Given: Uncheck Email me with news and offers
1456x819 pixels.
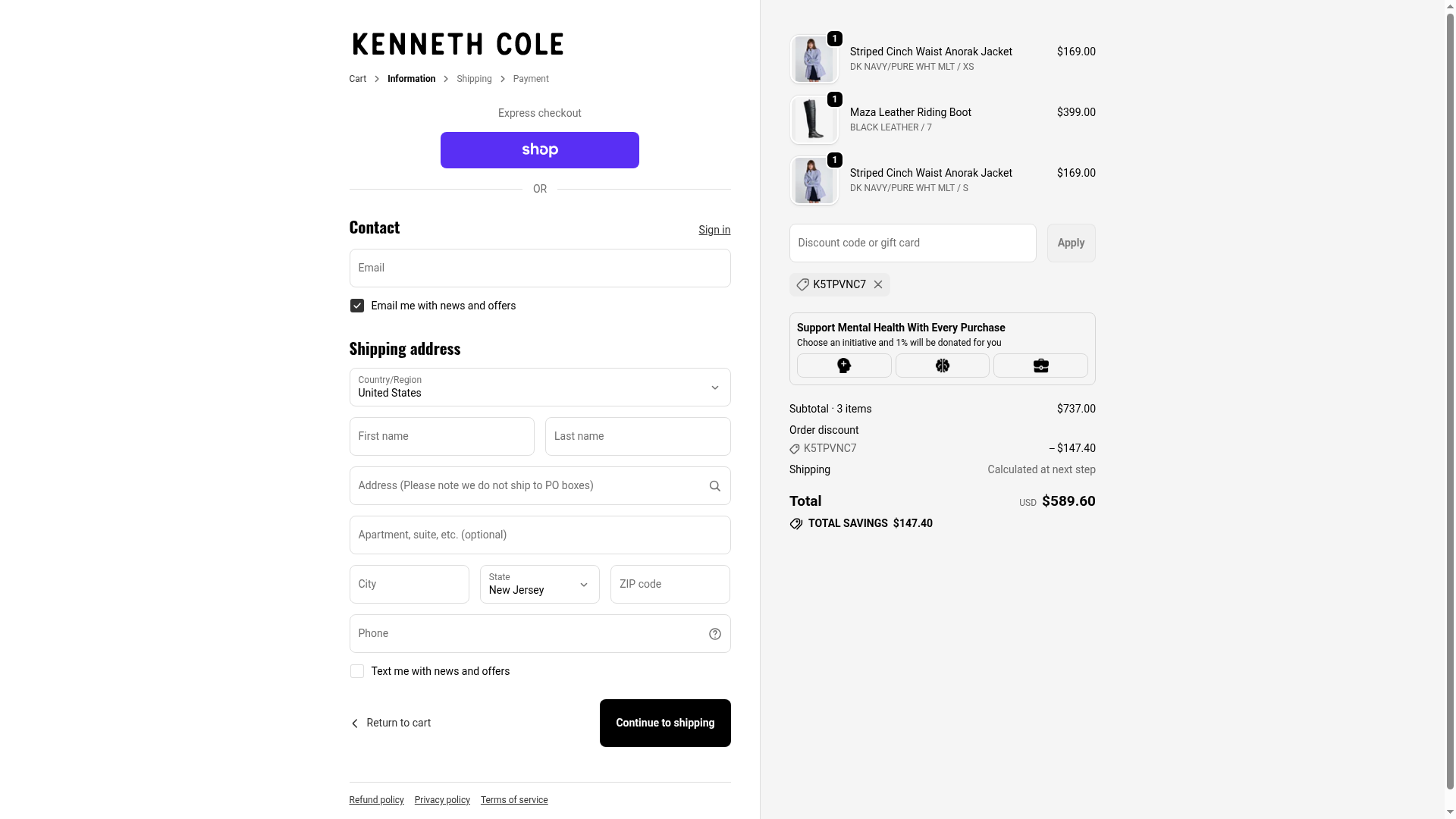Looking at the screenshot, I should pos(357,306).
